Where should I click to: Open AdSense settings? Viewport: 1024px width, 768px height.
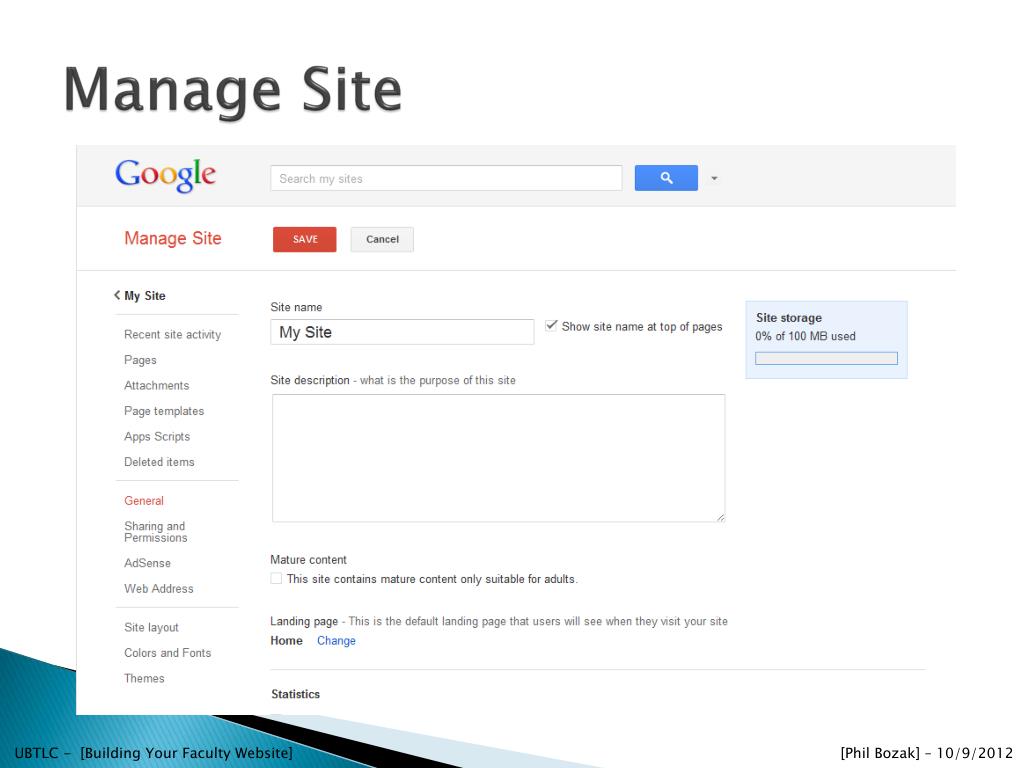click(x=148, y=563)
